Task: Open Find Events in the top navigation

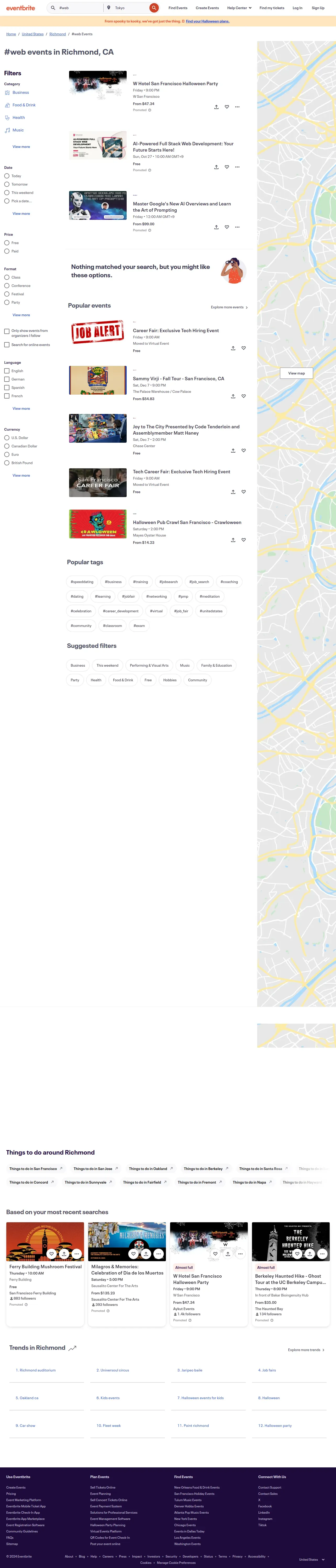Action: (x=178, y=8)
